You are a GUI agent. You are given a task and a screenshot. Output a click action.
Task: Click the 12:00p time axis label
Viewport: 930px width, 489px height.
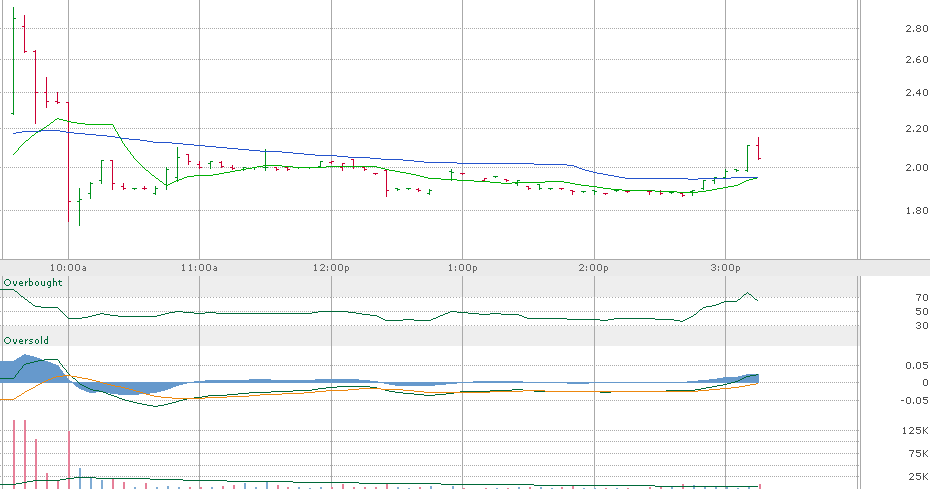click(331, 268)
